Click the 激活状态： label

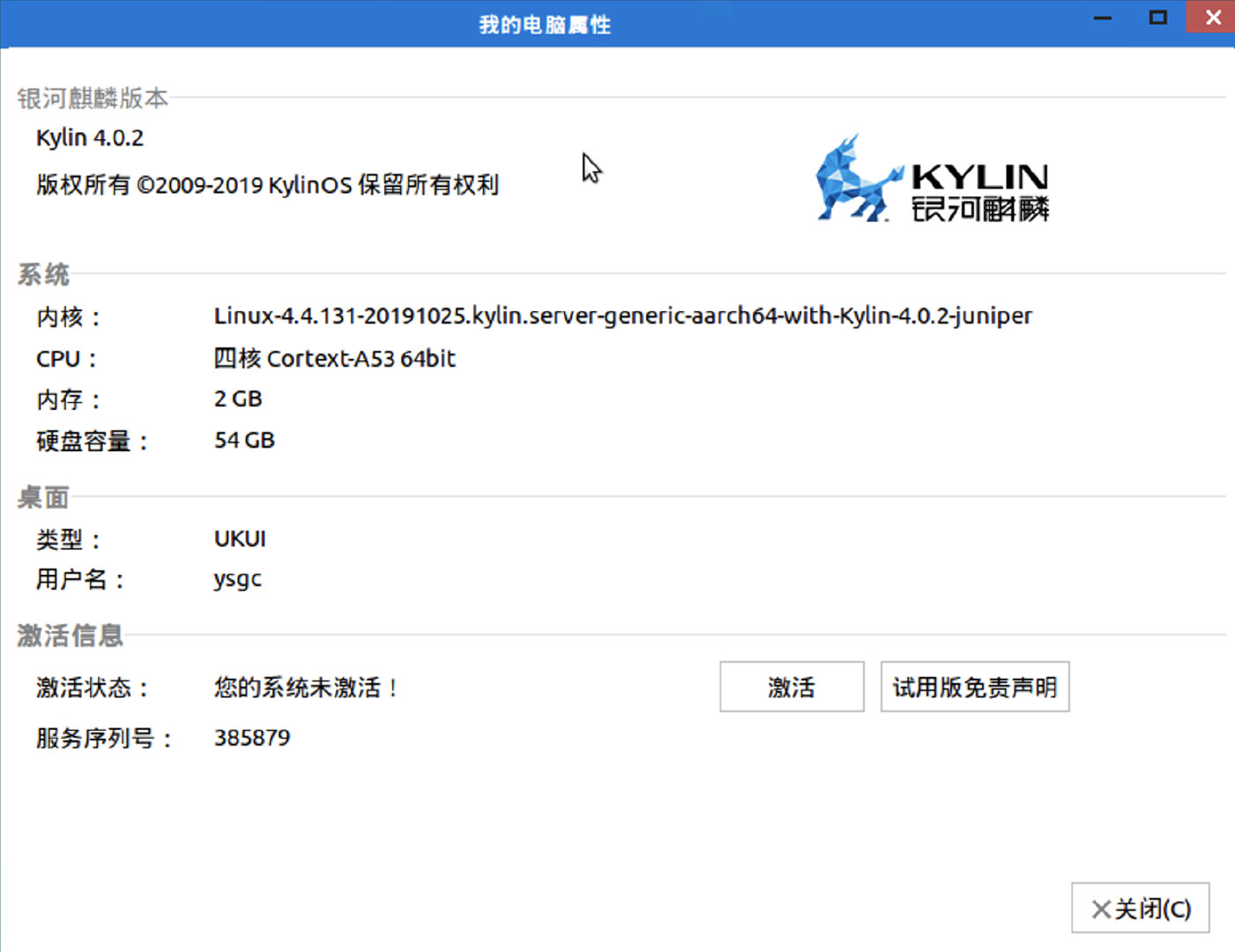(93, 688)
